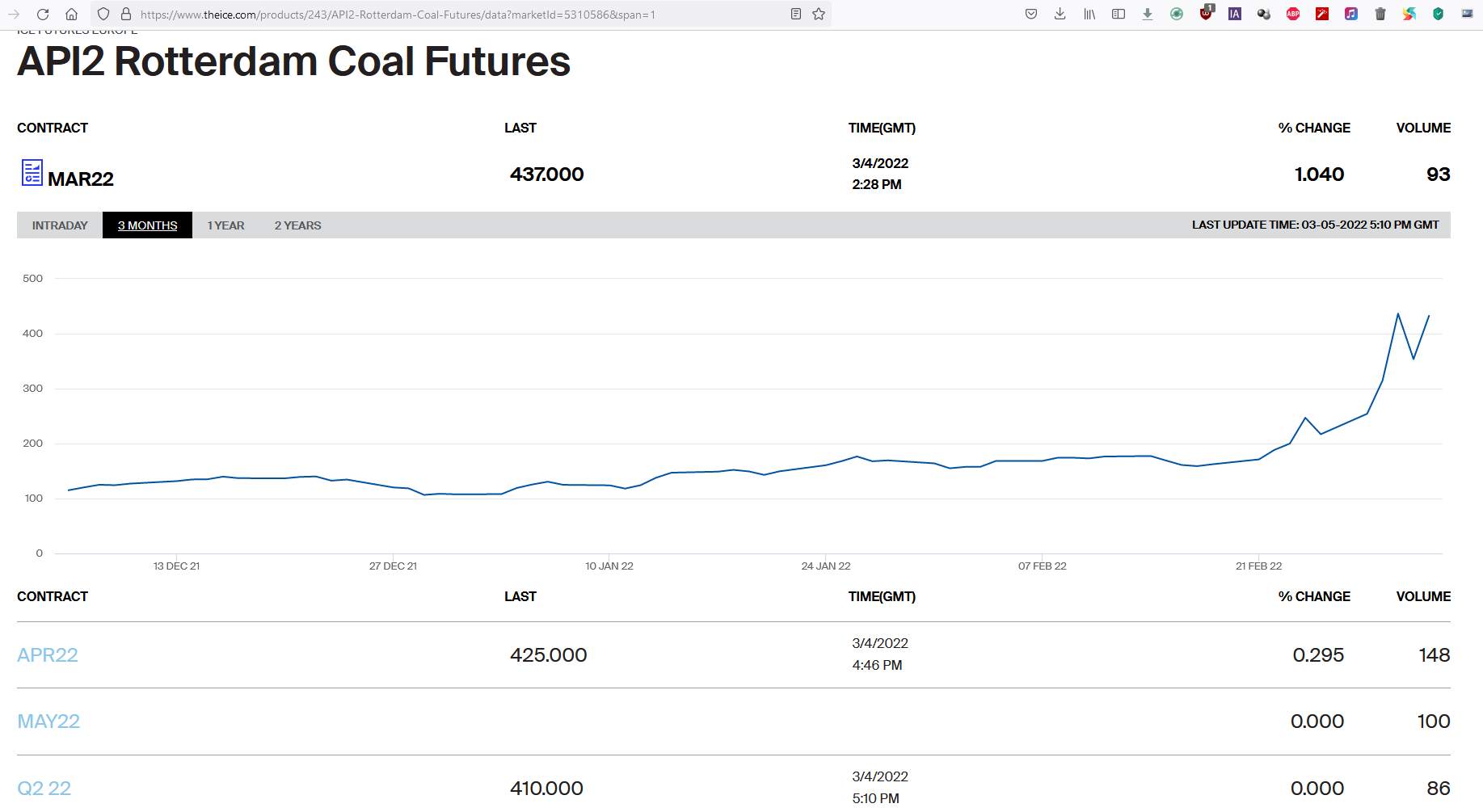Open the Firefox downloads panel
Image resolution: width=1483 pixels, height=812 pixels.
1060,15
